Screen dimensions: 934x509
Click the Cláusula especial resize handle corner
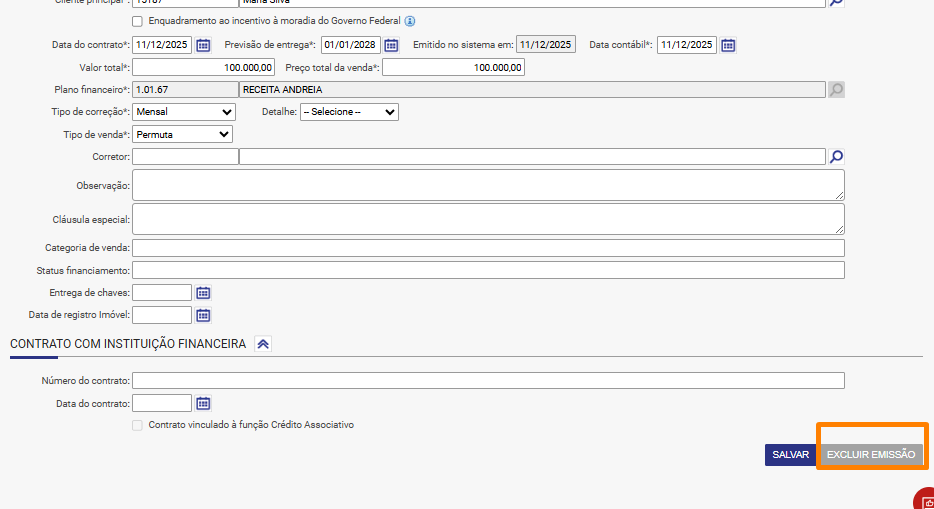tap(840, 230)
